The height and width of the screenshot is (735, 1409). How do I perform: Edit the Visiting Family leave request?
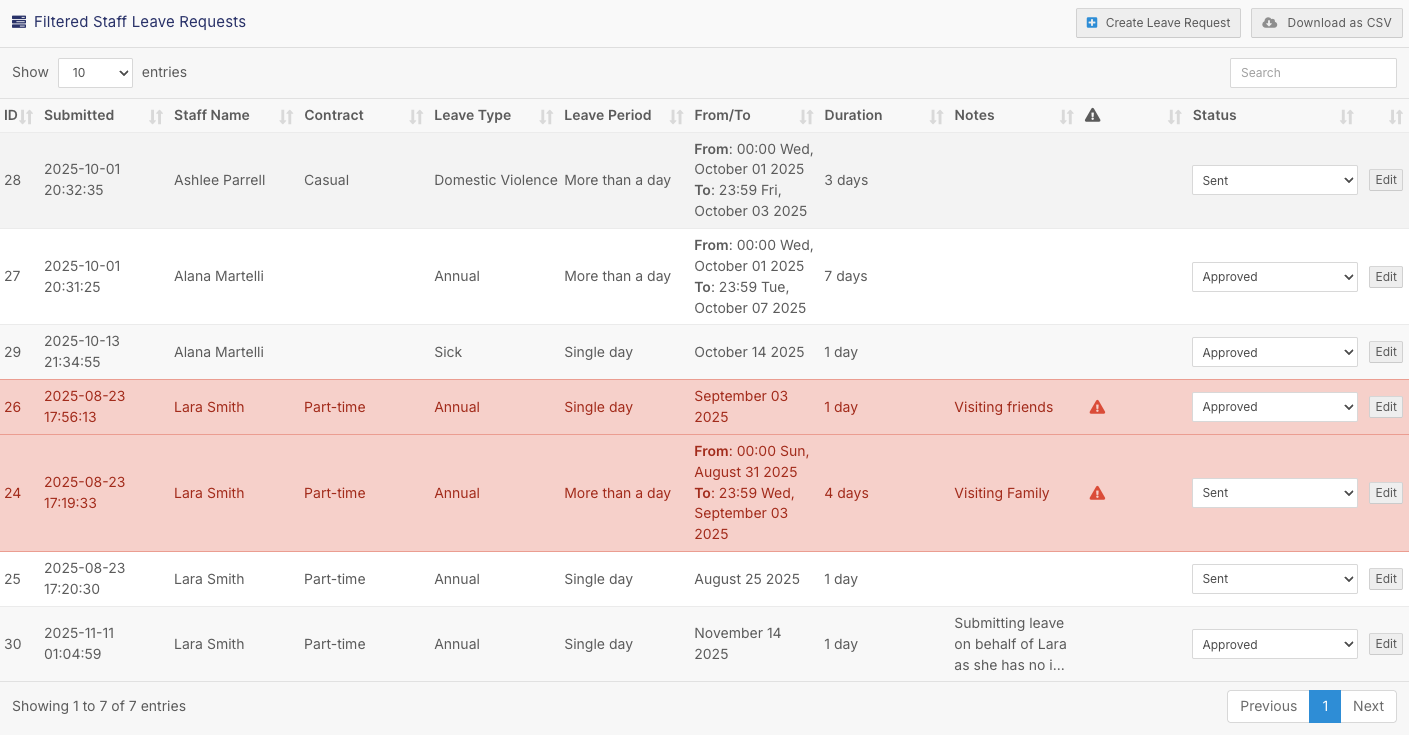pyautogui.click(x=1386, y=493)
